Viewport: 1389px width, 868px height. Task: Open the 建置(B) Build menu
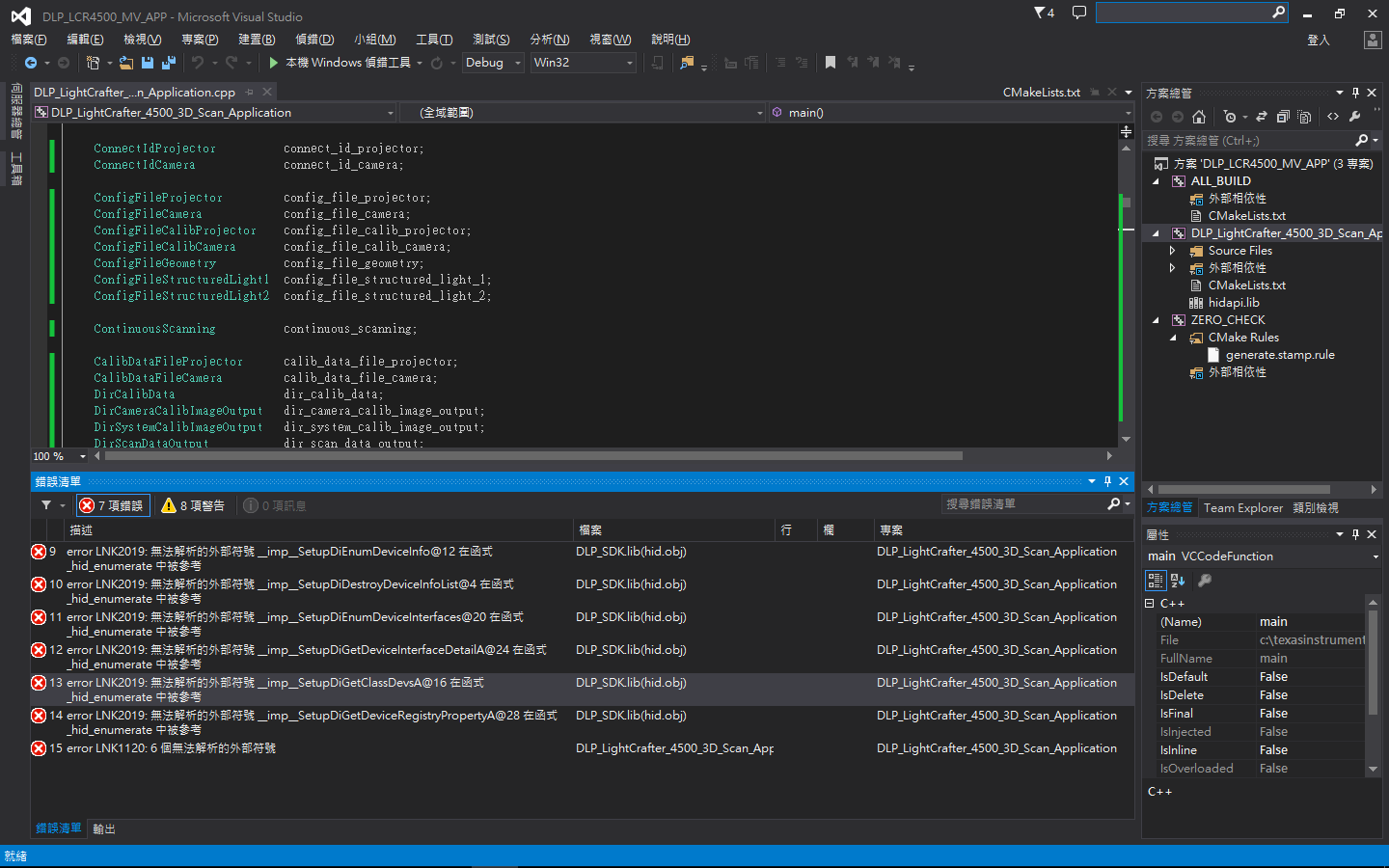257,40
